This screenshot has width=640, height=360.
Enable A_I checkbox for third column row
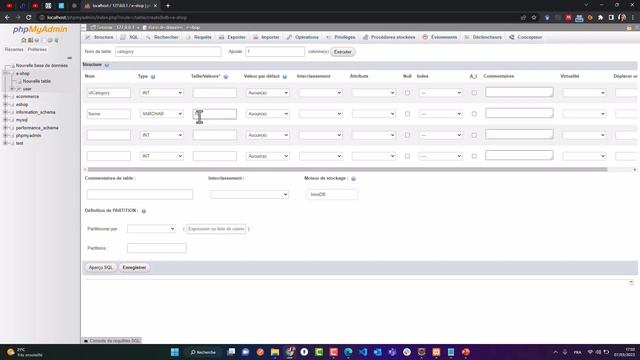(474, 135)
